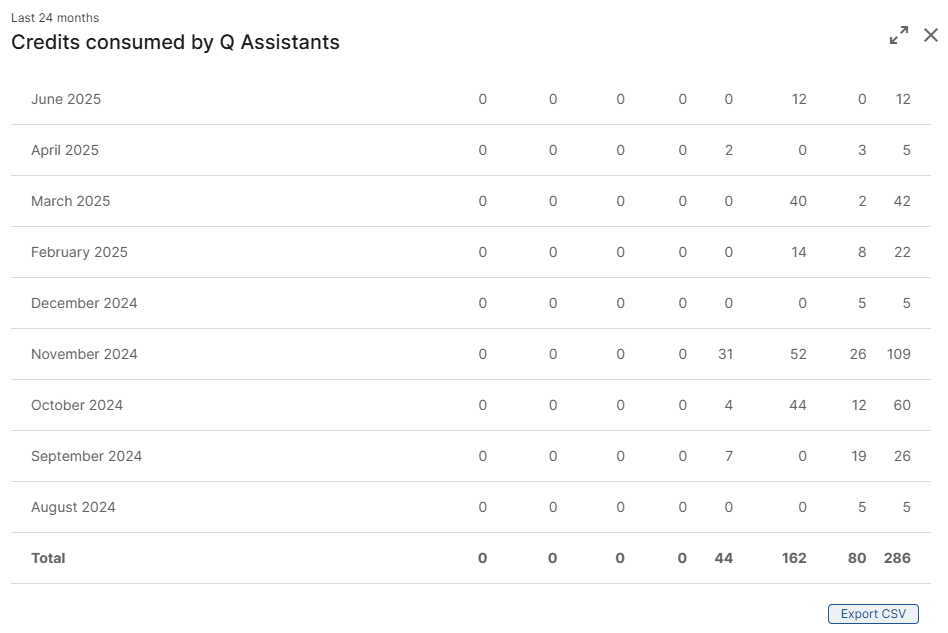Expand the panel to full screen
The image size is (948, 633).
[899, 35]
